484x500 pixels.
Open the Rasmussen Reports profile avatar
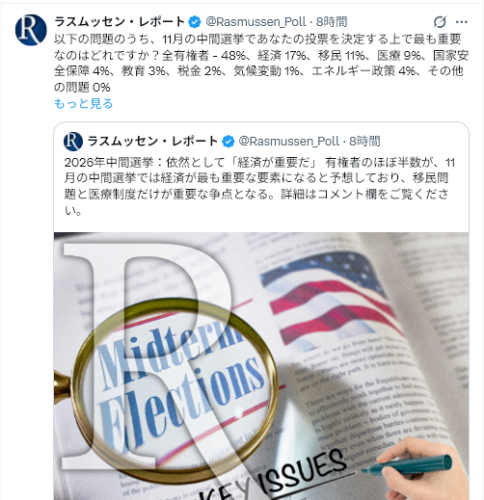[31, 30]
